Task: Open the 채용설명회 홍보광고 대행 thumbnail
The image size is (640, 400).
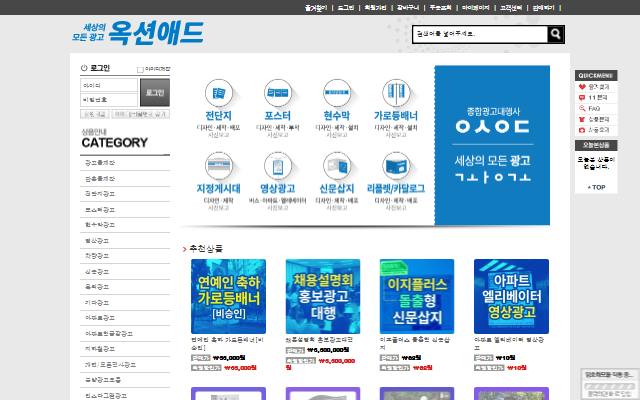Action: click(x=323, y=296)
